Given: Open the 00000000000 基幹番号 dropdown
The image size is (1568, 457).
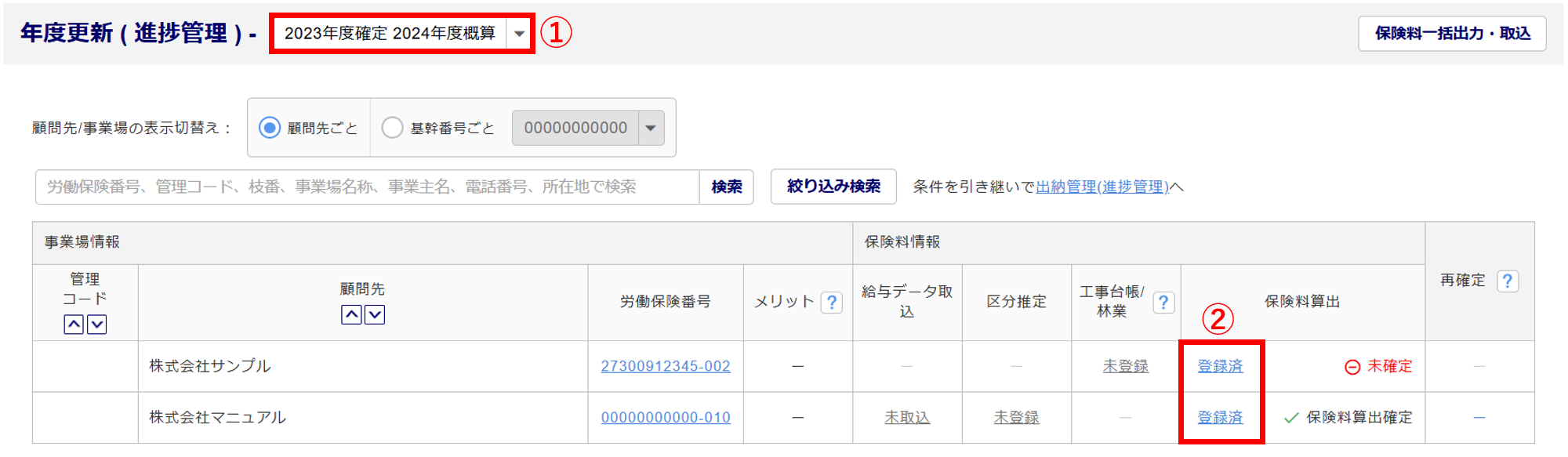Looking at the screenshot, I should point(588,128).
